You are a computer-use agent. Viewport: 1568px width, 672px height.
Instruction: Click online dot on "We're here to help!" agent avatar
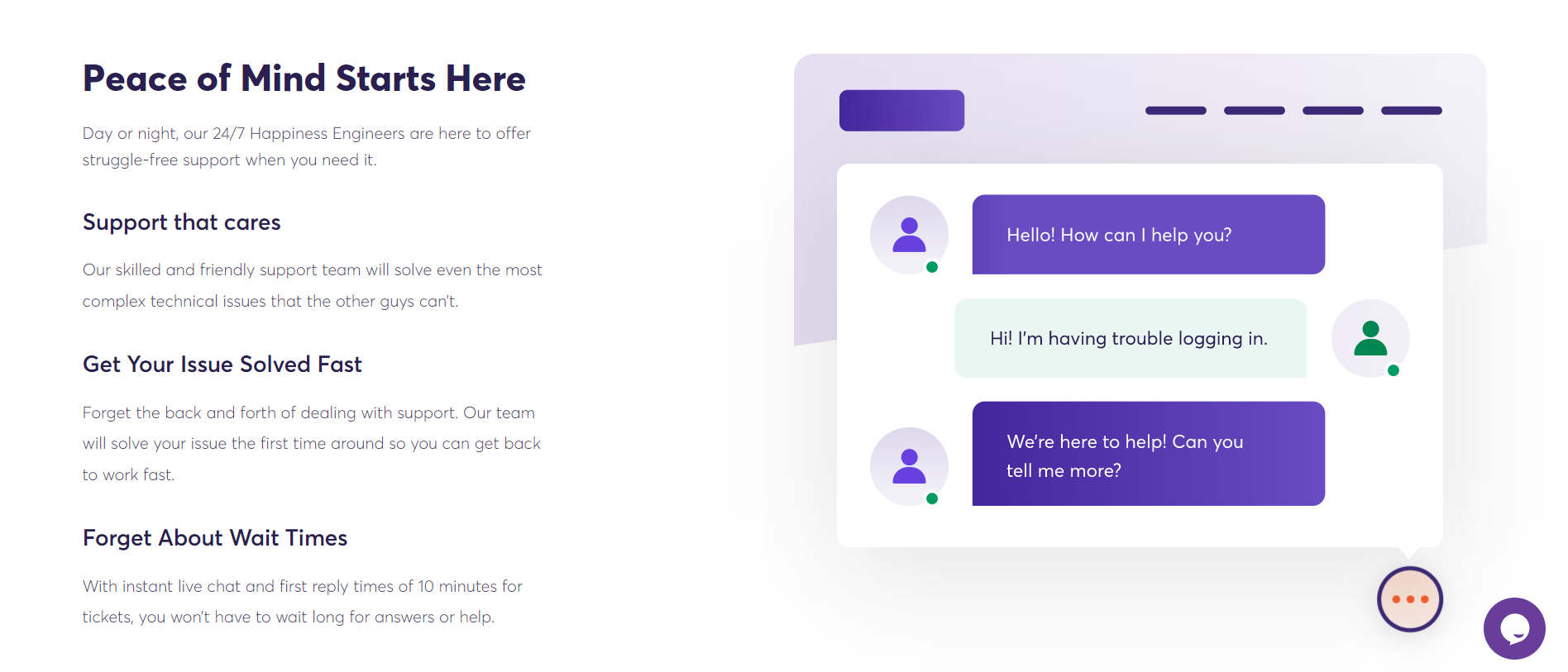[x=932, y=498]
